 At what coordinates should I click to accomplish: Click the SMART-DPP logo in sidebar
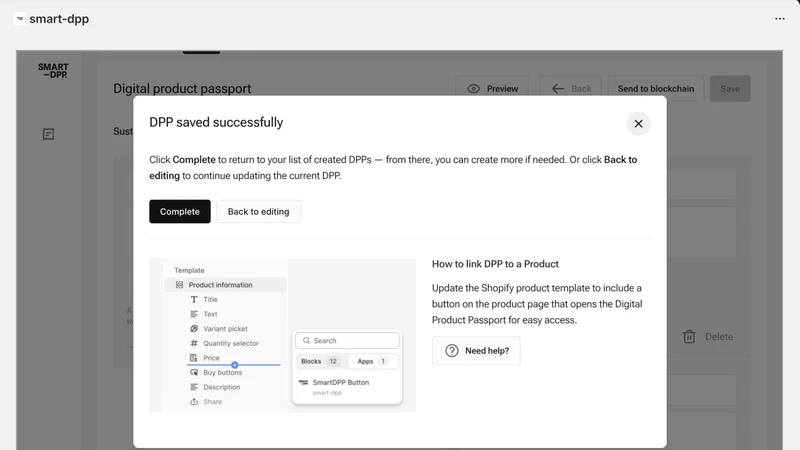pos(53,70)
